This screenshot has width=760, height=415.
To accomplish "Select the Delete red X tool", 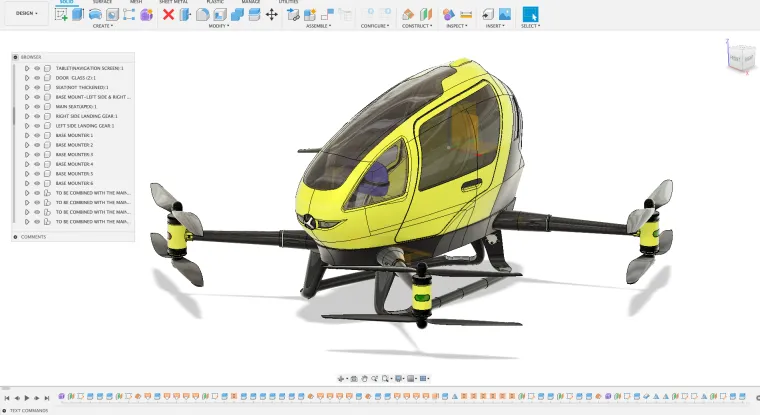I will click(x=168, y=14).
